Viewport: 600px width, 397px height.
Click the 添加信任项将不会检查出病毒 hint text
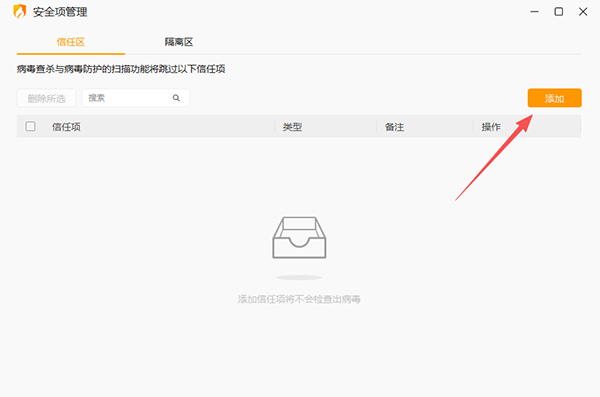pos(299,299)
